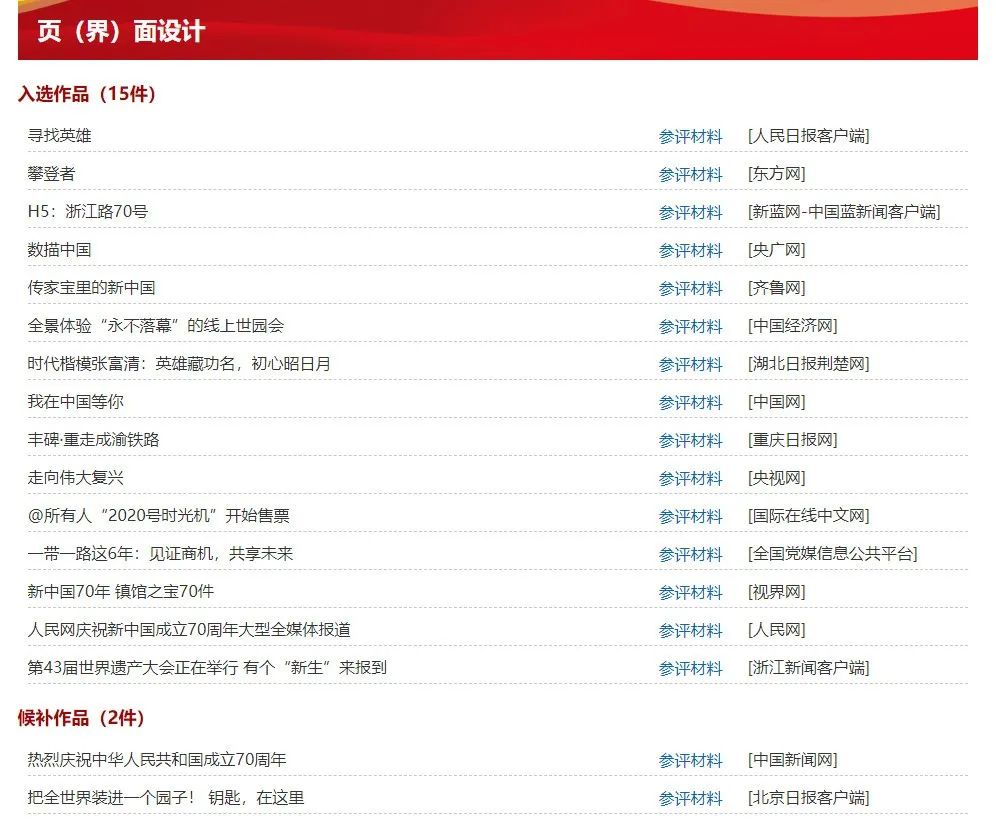Open 参评材料 link for 把全世界装进一个园子 row
The image size is (996, 828).
click(690, 799)
